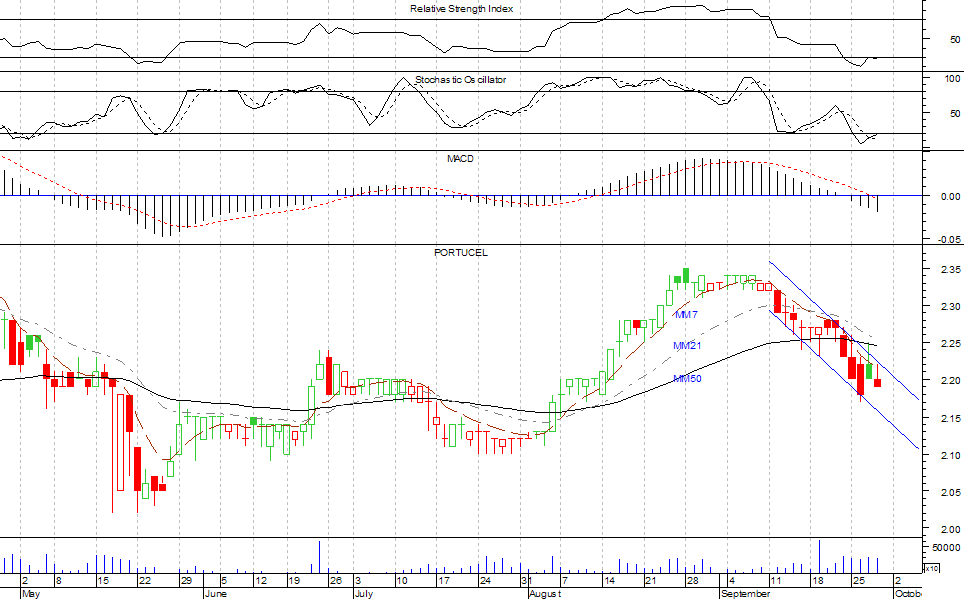This screenshot has width=964, height=599.
Task: Click date label 26 on time axis
Action: click(336, 581)
